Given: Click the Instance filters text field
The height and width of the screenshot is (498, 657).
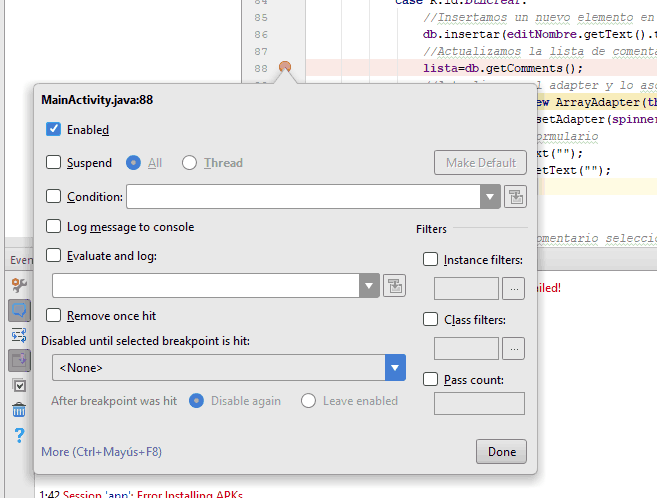Looking at the screenshot, I should tap(466, 289).
